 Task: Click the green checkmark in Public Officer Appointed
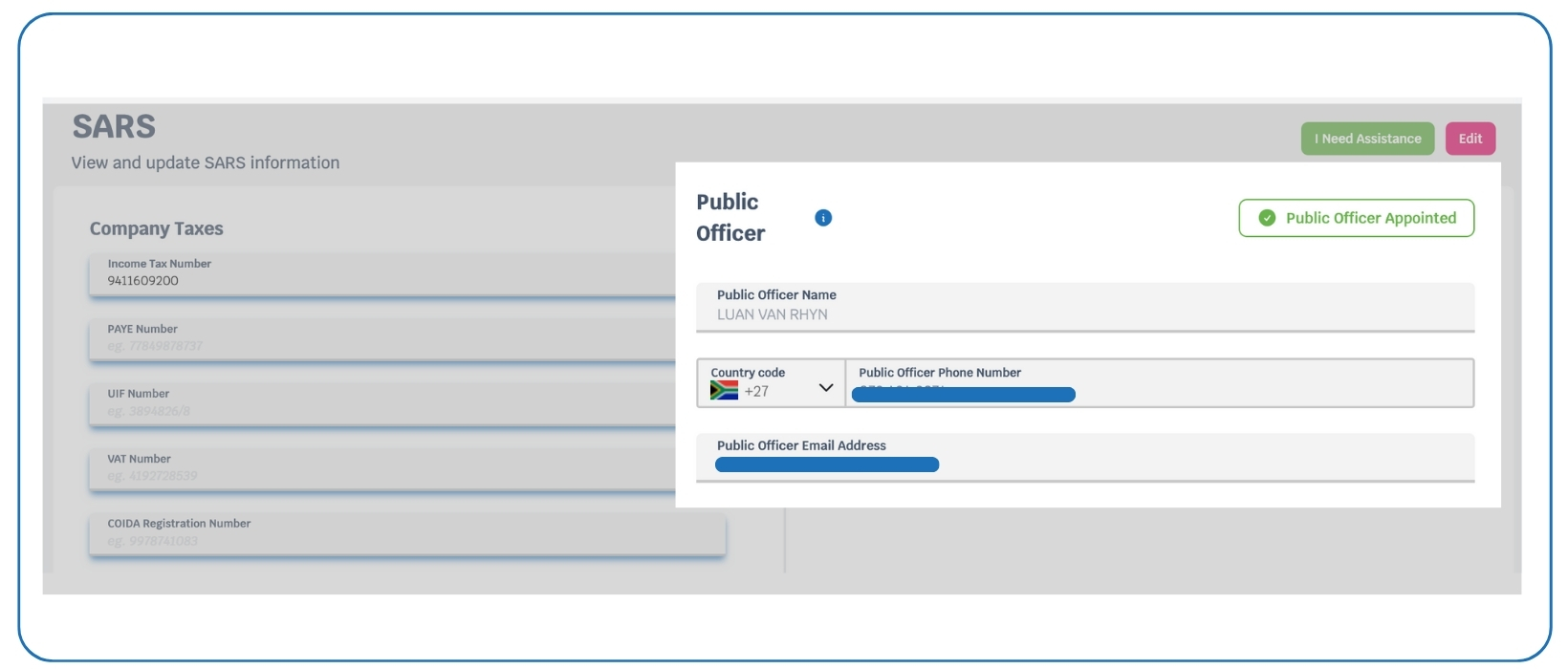[1267, 218]
